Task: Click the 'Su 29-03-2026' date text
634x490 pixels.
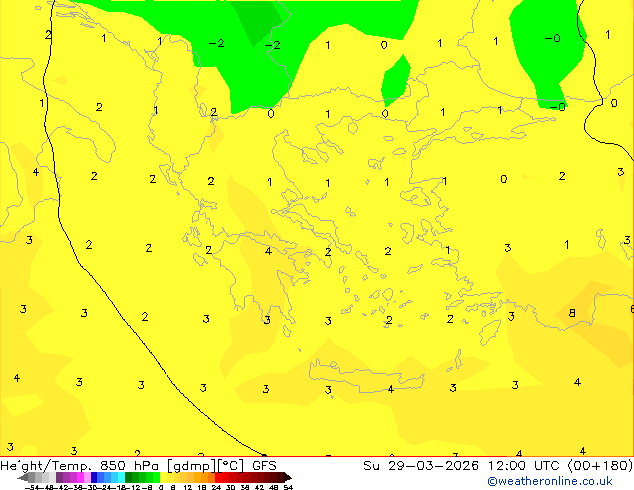Action: click(421, 466)
